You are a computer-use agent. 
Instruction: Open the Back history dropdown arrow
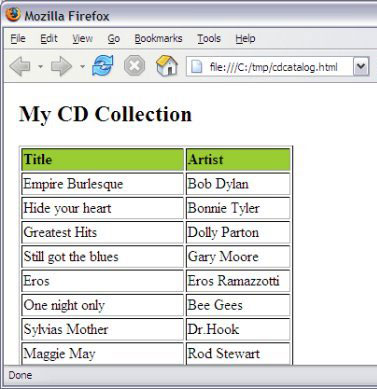point(40,67)
